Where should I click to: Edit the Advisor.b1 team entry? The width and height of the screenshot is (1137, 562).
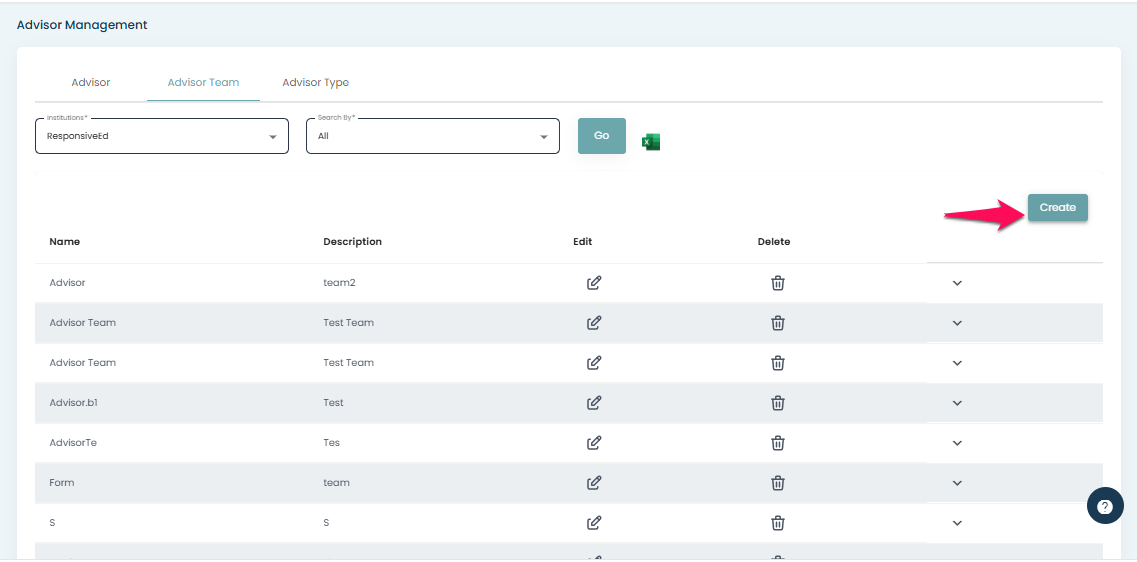[593, 403]
